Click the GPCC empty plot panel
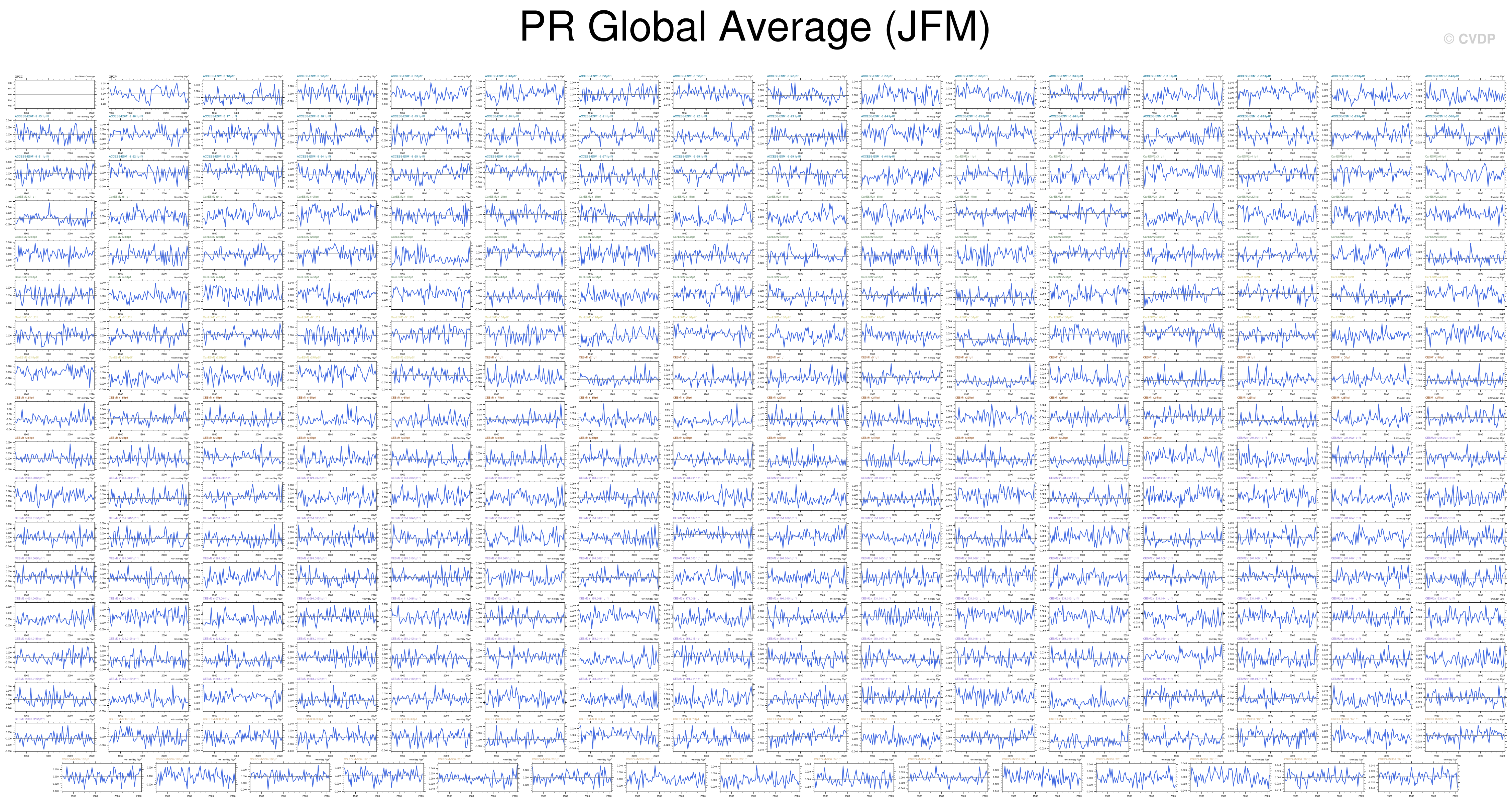 [x=54, y=94]
